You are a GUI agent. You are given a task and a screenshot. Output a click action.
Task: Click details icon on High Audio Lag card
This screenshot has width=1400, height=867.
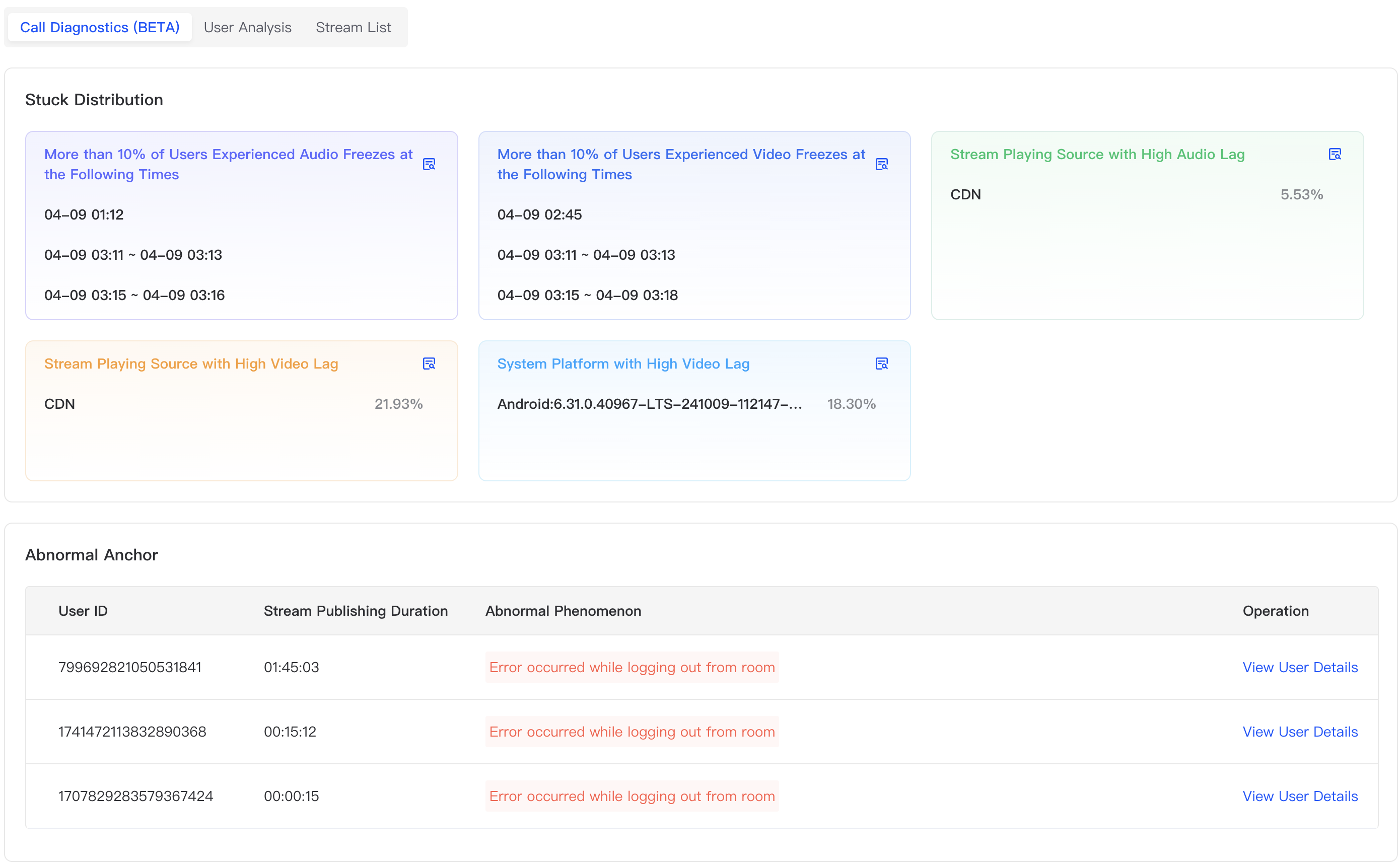point(1334,154)
